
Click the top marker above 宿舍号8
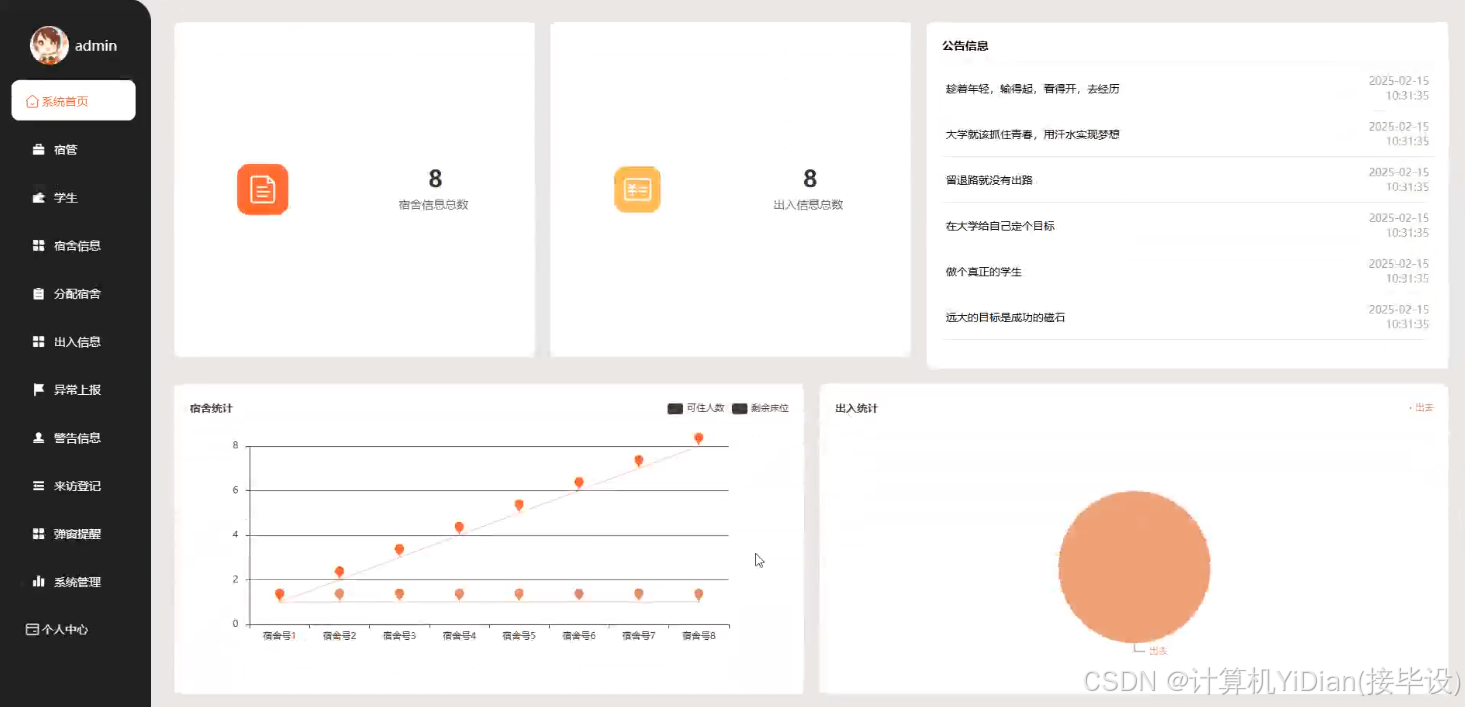(x=699, y=439)
